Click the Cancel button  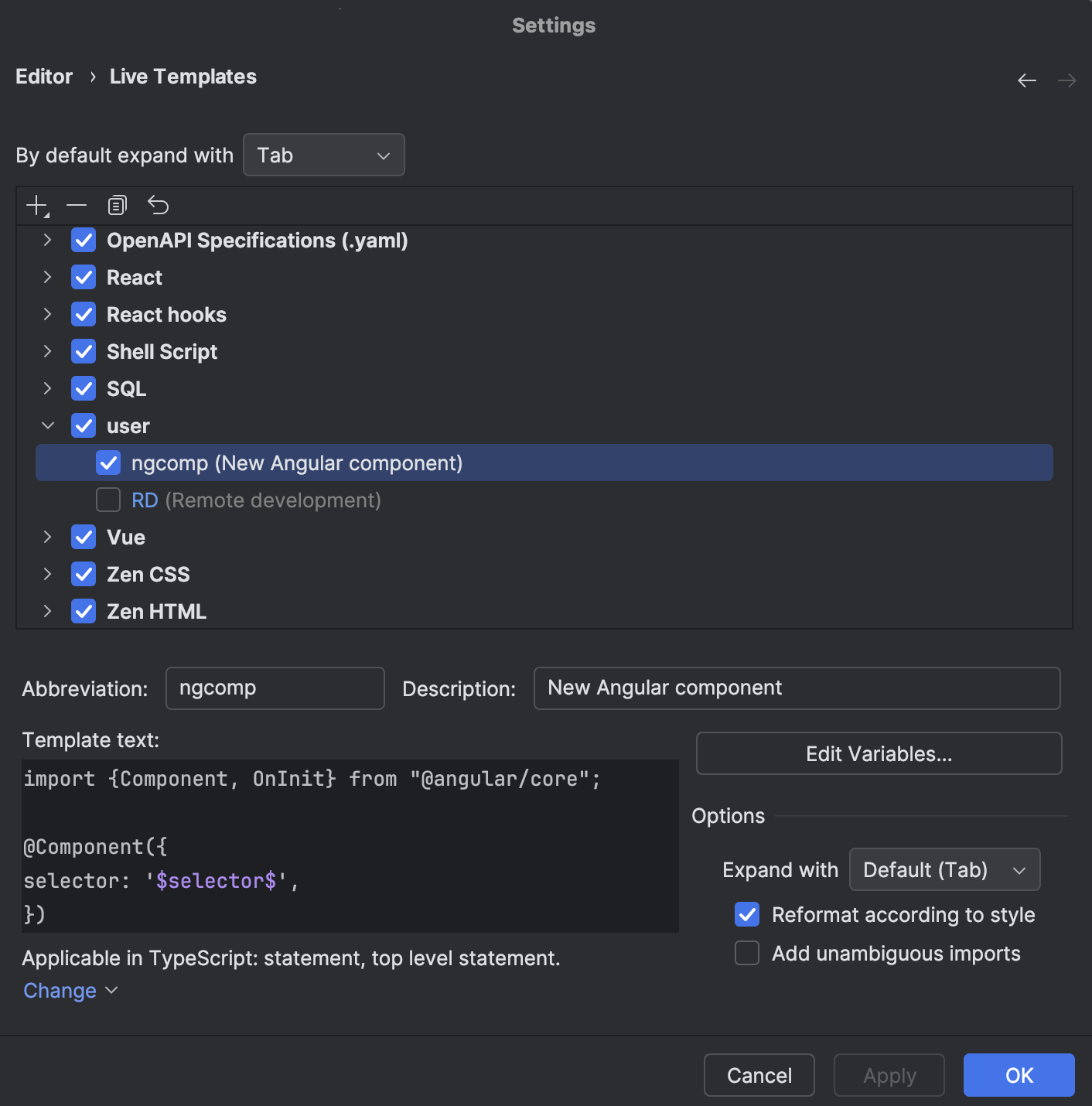pyautogui.click(x=759, y=1075)
